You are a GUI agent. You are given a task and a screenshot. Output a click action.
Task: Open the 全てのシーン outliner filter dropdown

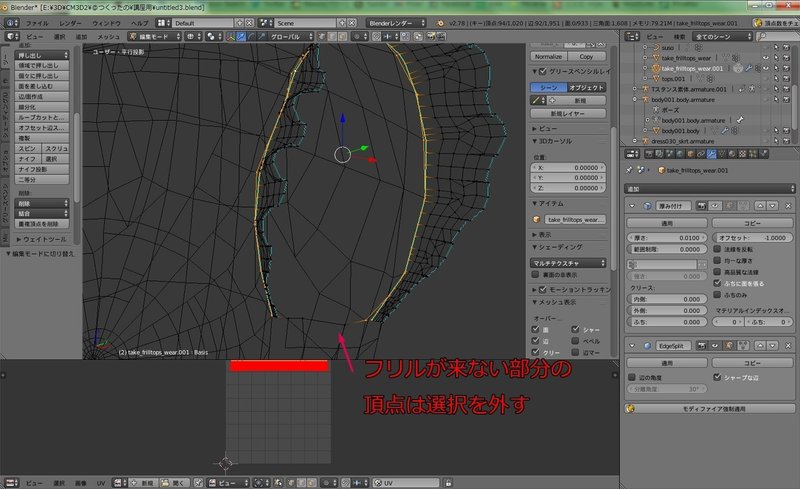722,36
